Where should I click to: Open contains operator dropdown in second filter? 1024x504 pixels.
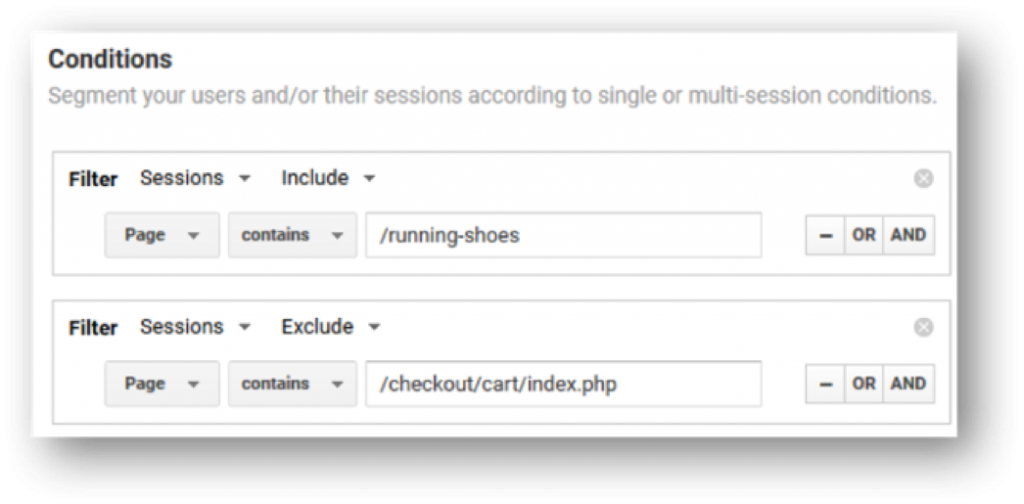click(292, 384)
